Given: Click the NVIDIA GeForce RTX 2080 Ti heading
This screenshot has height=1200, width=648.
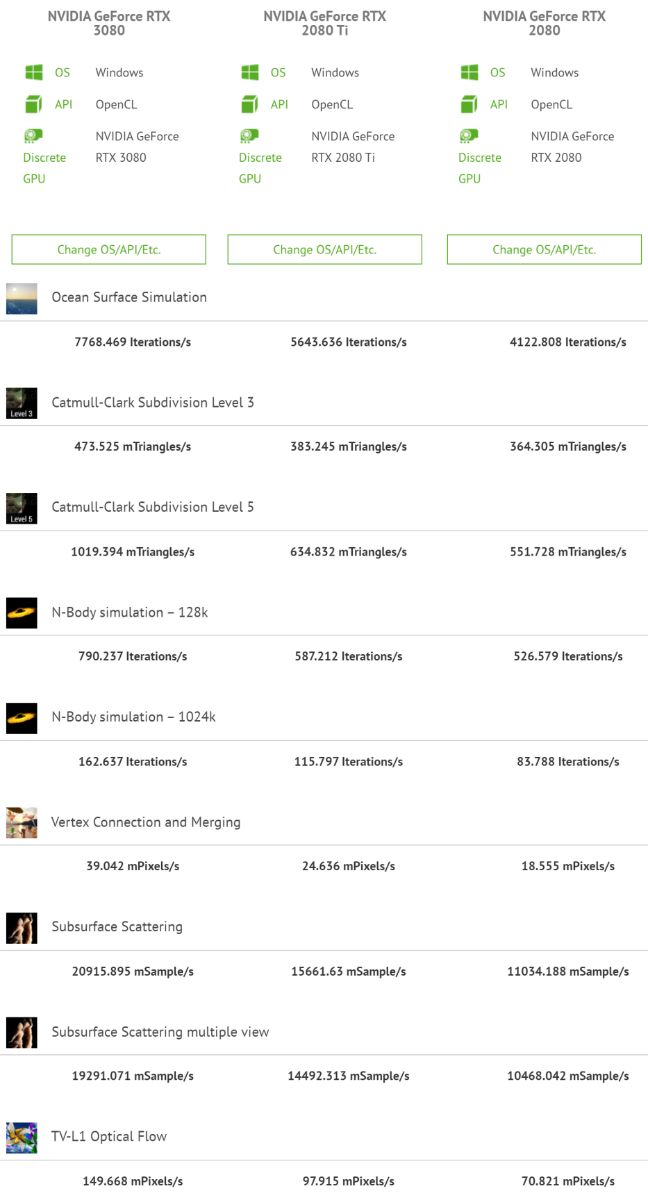Looking at the screenshot, I should [x=325, y=23].
